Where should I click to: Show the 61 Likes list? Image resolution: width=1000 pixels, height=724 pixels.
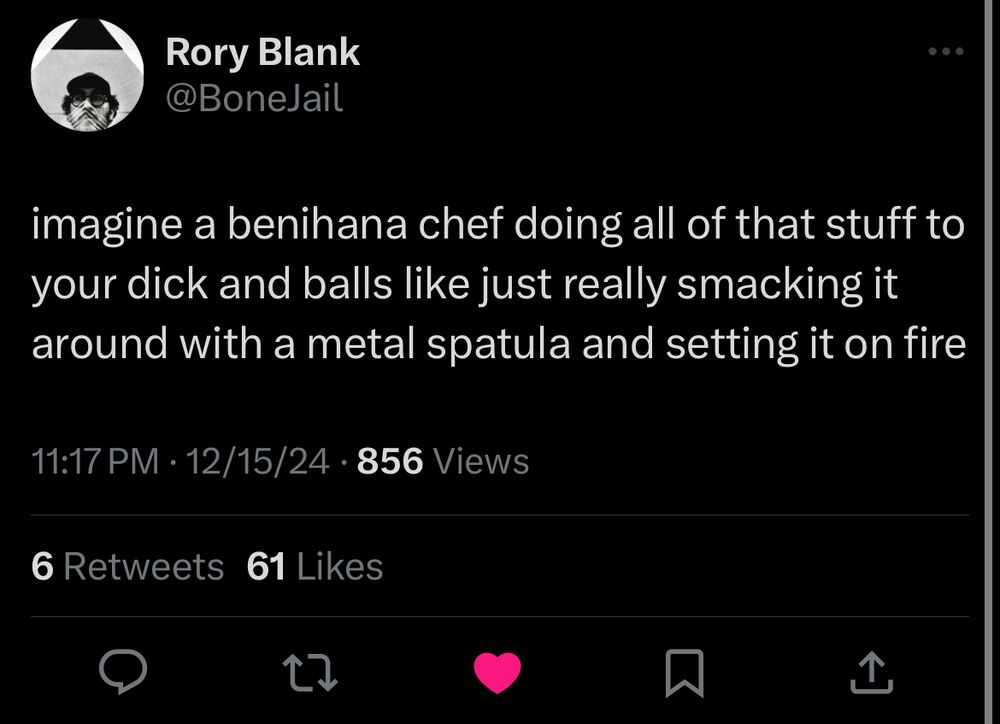pyautogui.click(x=314, y=567)
